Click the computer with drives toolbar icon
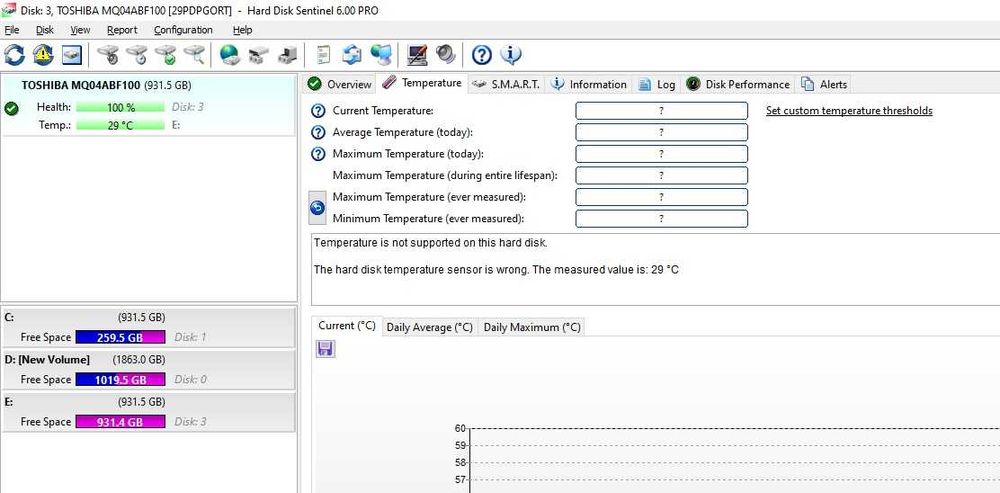Image resolution: width=1000 pixels, height=493 pixels. point(286,55)
